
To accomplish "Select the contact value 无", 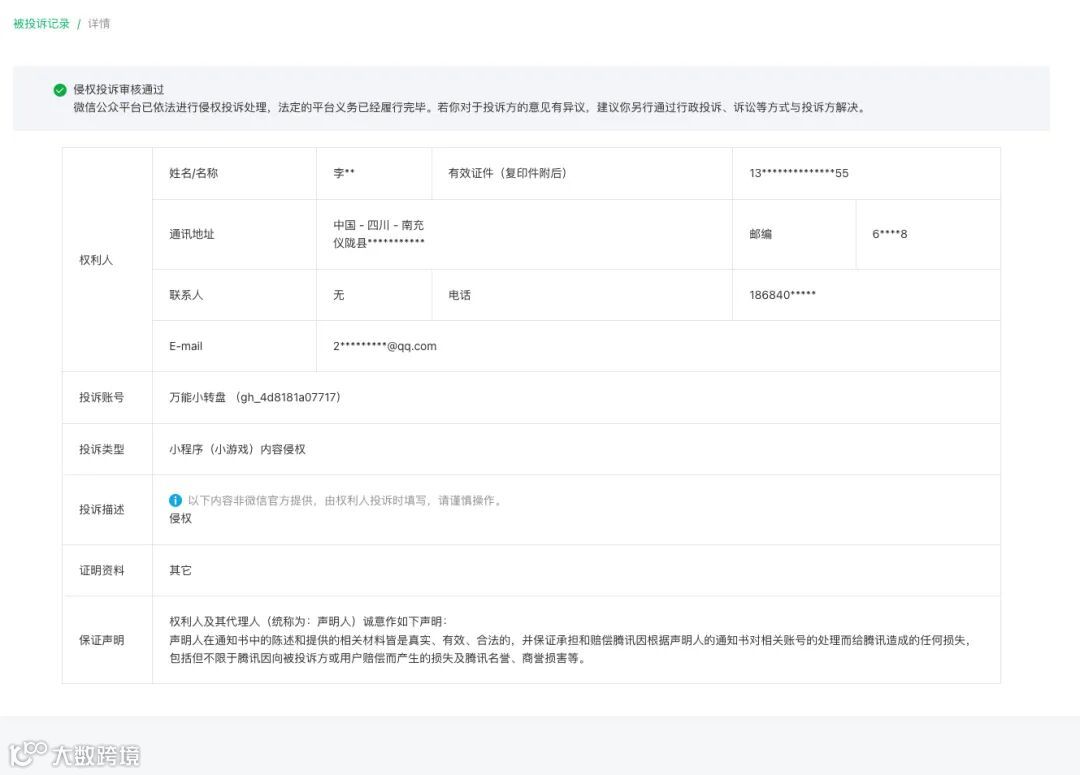I will (x=339, y=295).
